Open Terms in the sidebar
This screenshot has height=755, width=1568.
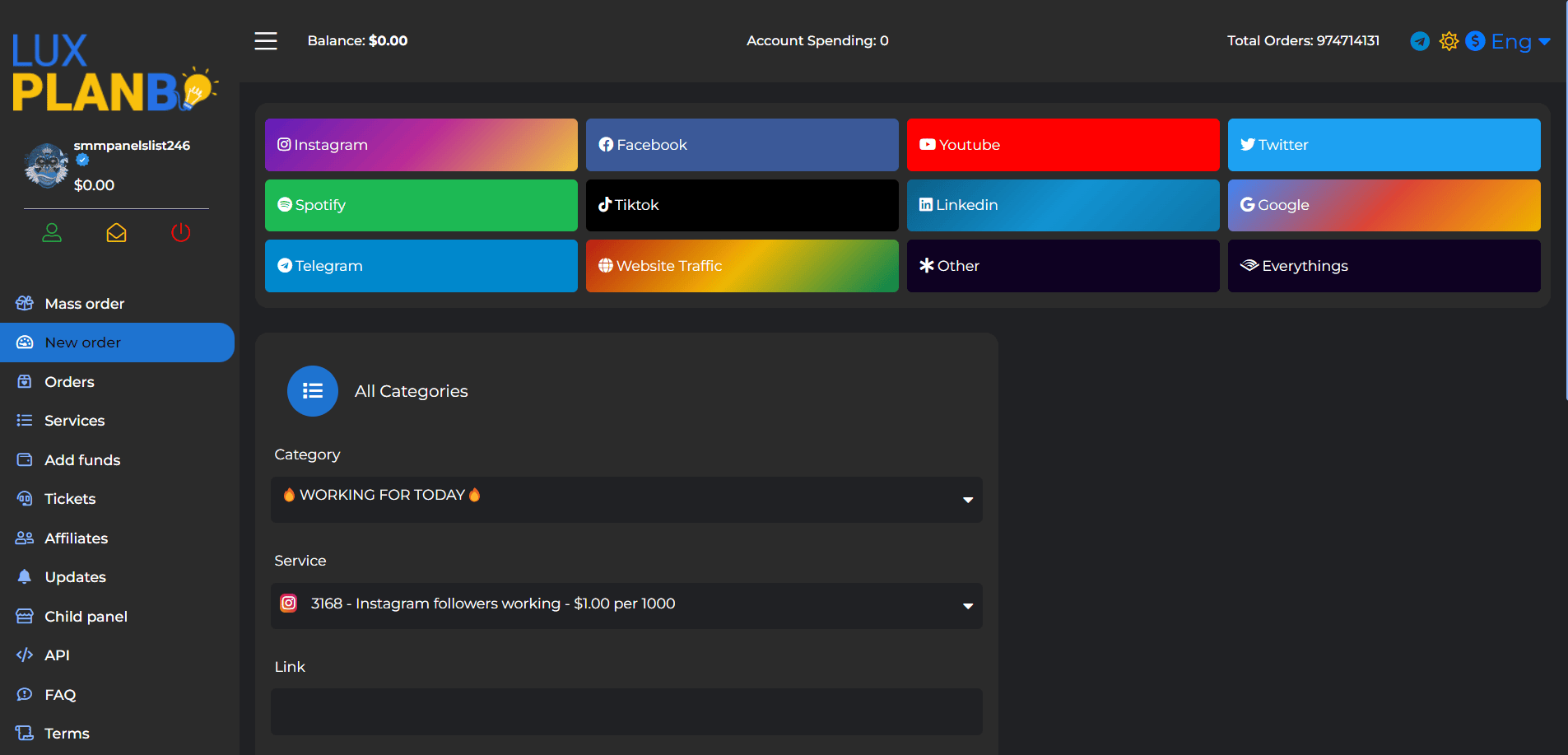point(117,734)
